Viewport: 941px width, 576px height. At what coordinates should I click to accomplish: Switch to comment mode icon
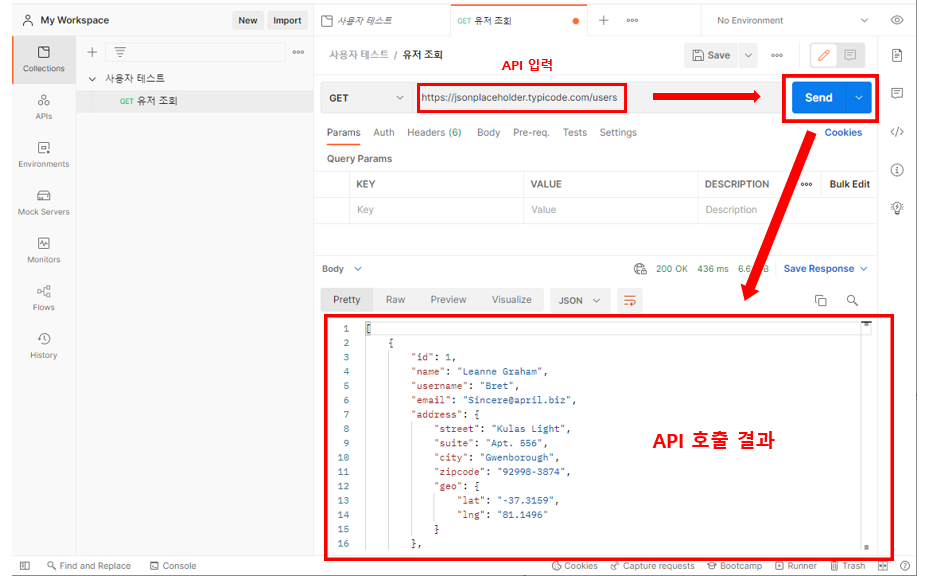pos(850,55)
